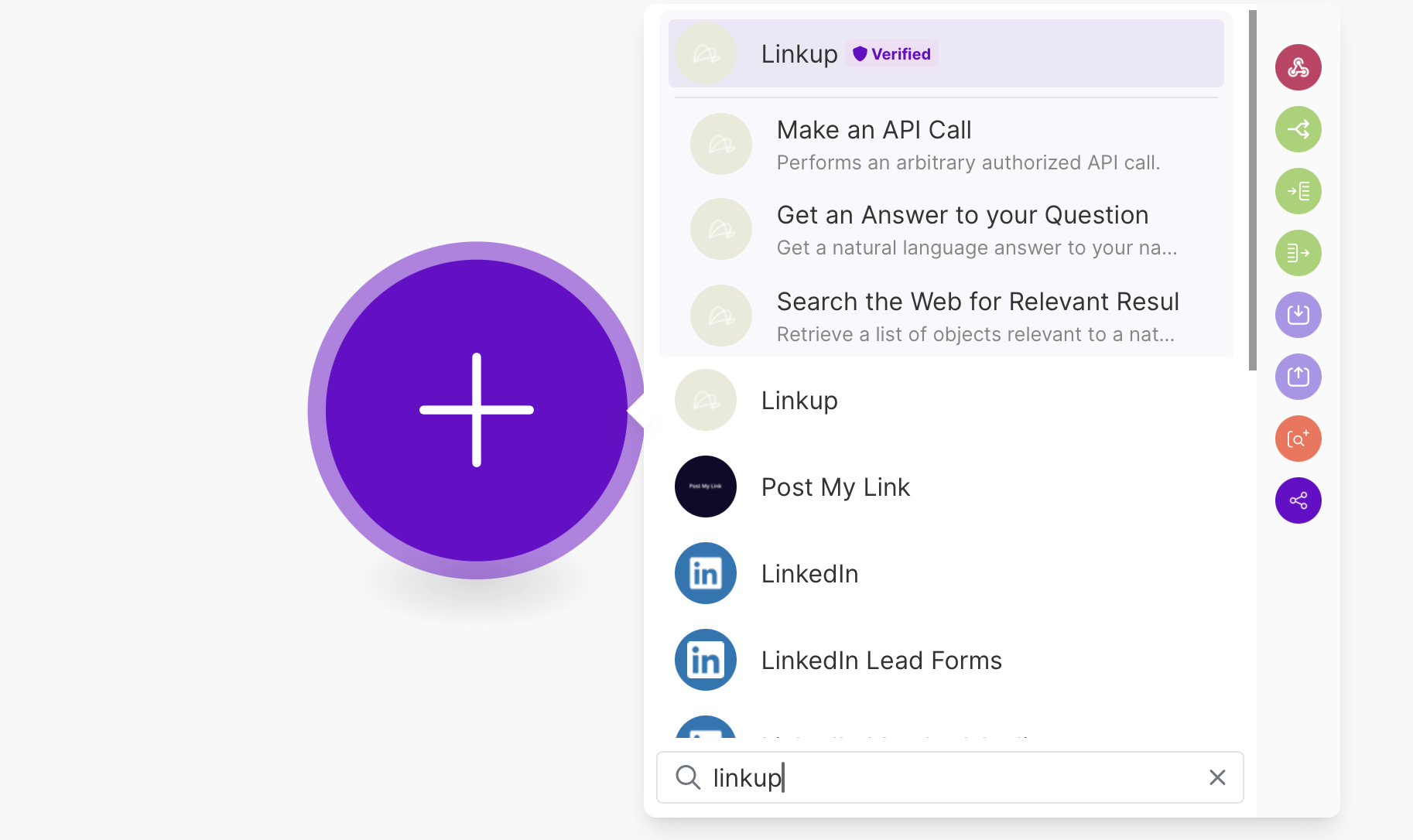The height and width of the screenshot is (840, 1413).
Task: Select the Linkup app in results list
Action: tap(946, 401)
